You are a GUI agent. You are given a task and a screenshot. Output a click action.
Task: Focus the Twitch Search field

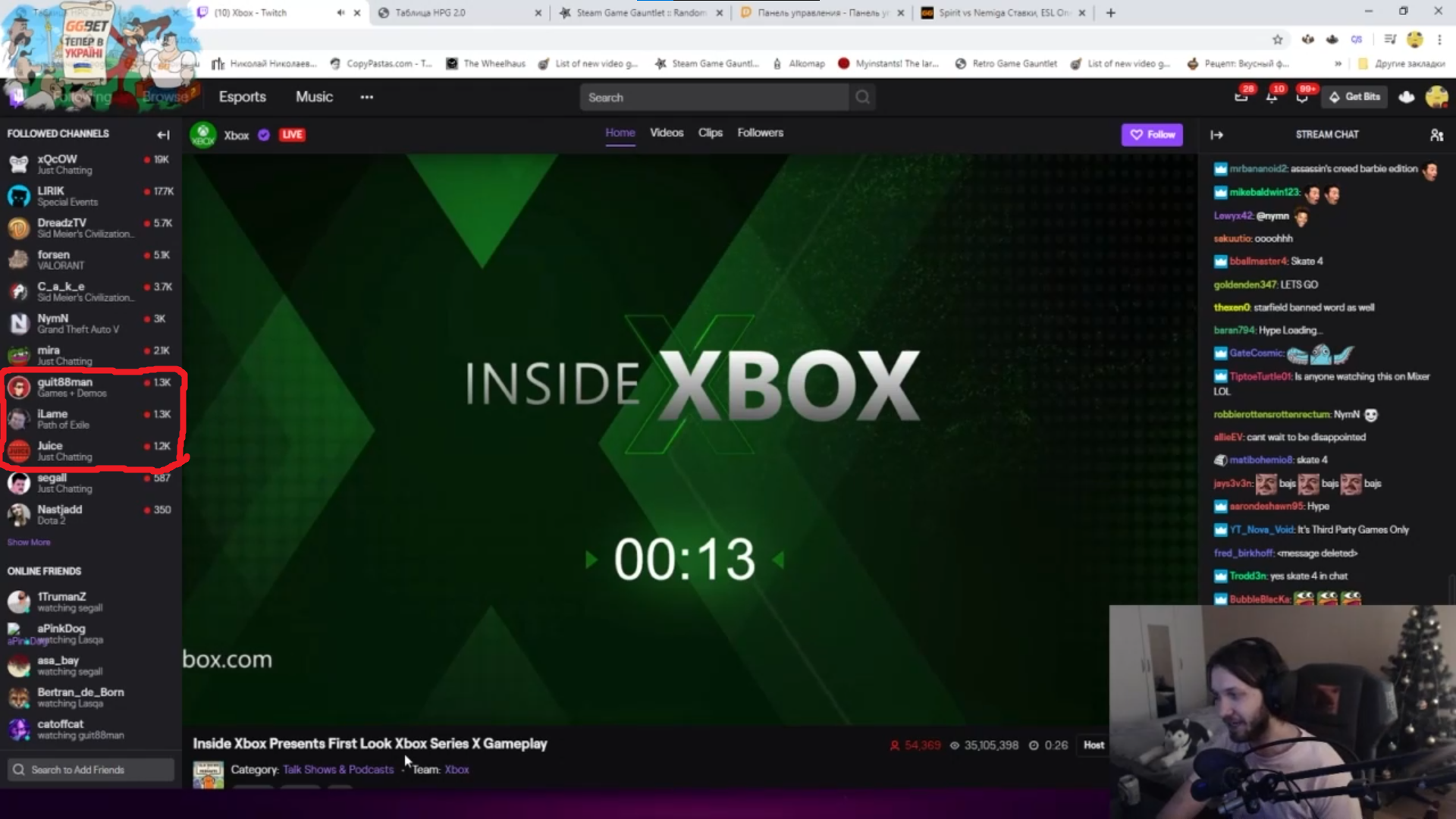[x=713, y=97]
